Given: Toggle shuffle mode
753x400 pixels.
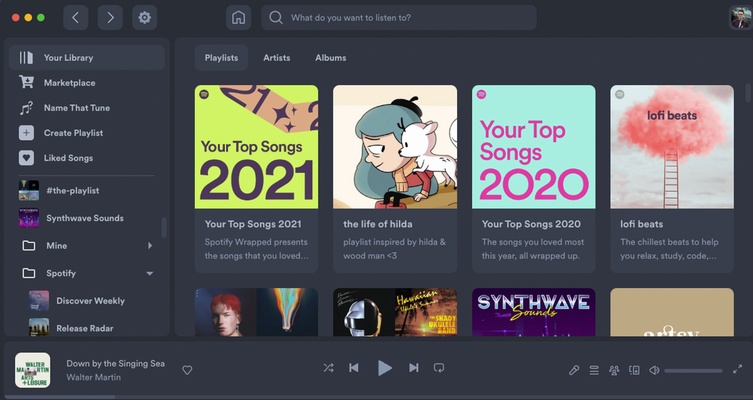Looking at the screenshot, I should (x=328, y=368).
